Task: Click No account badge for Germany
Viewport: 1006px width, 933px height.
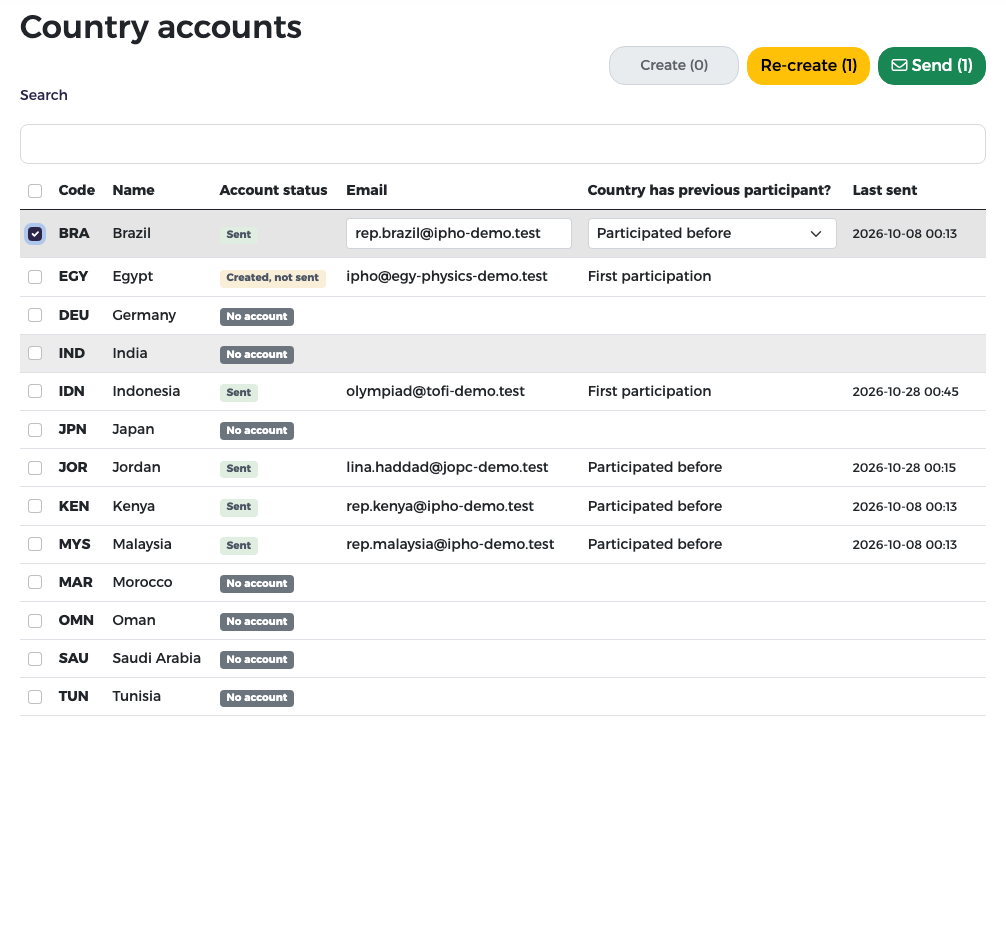Action: point(257,316)
